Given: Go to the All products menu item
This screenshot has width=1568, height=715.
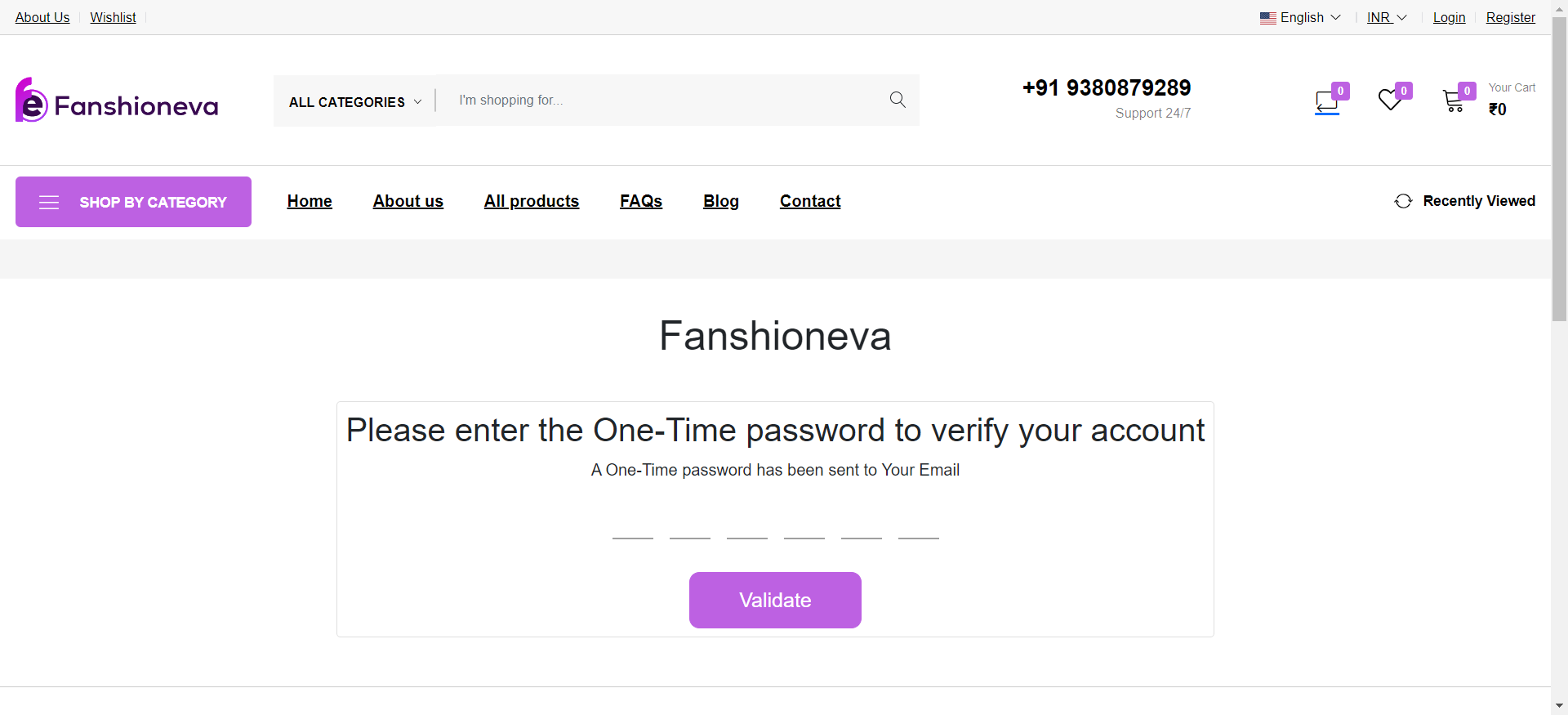Looking at the screenshot, I should coord(532,201).
